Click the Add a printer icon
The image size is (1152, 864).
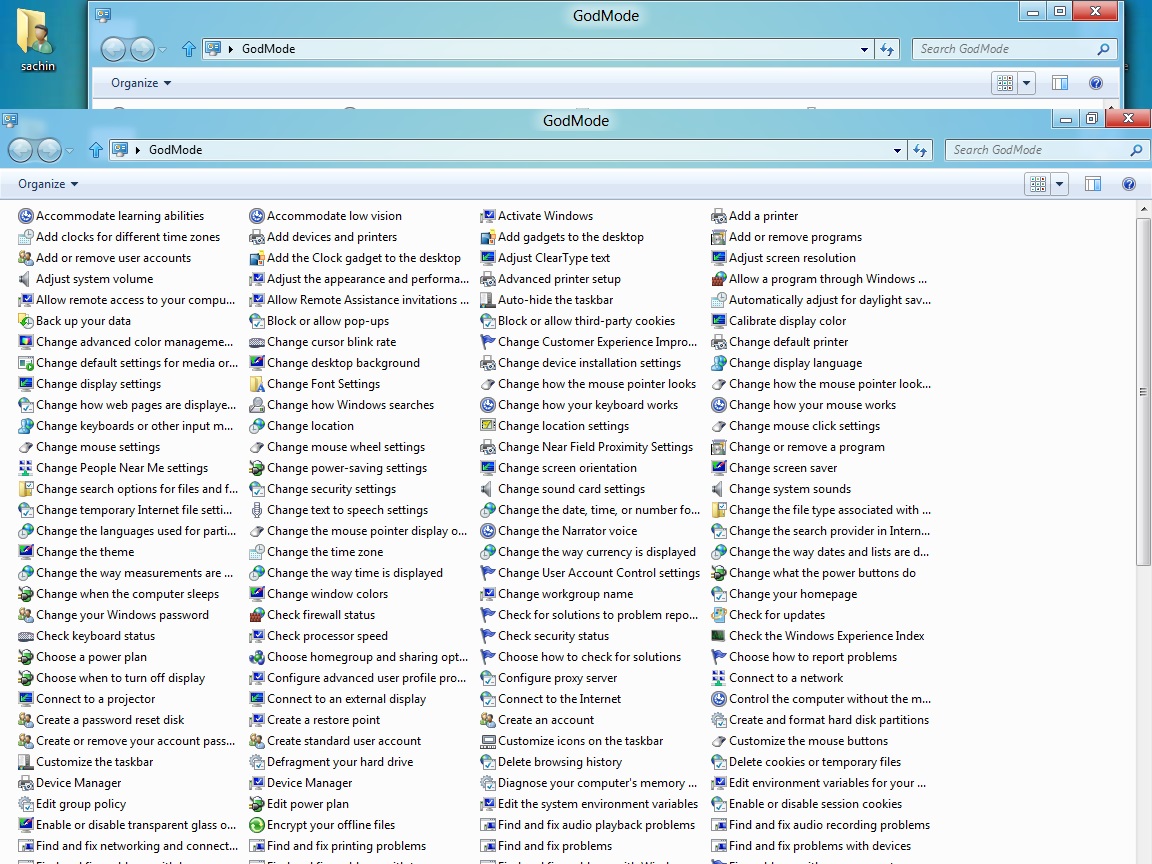coord(719,216)
